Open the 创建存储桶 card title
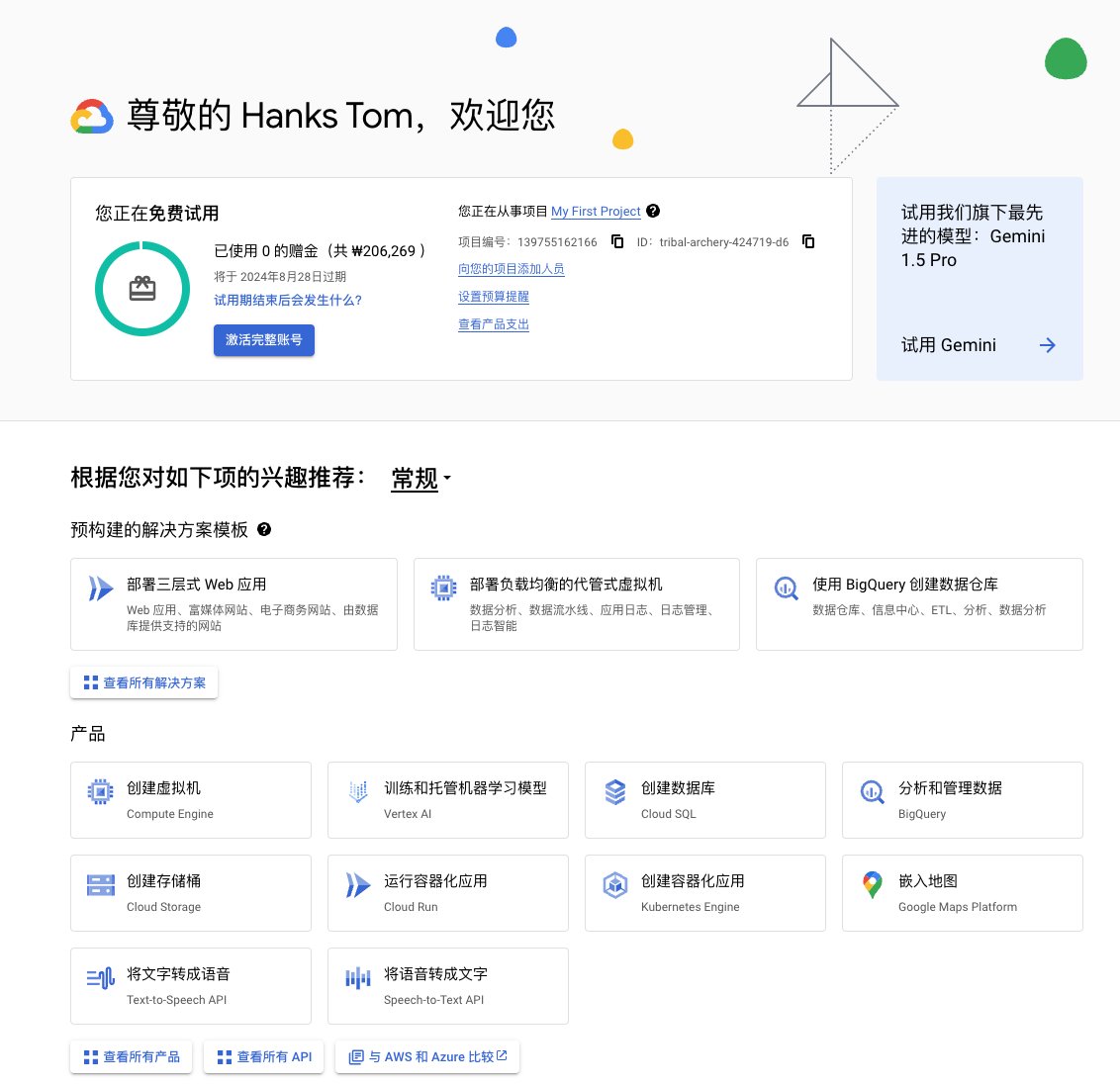 [x=163, y=880]
